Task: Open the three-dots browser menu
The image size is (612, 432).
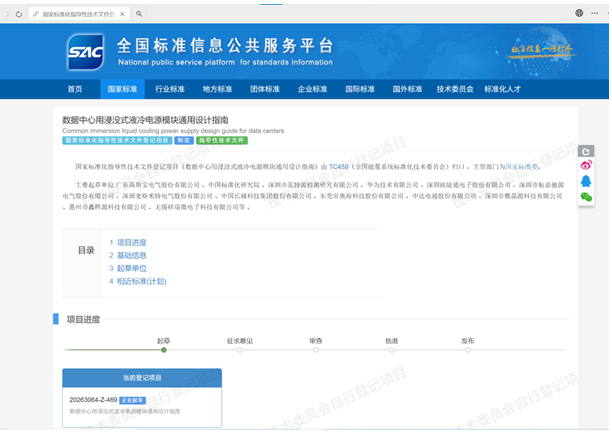Action: [594, 13]
